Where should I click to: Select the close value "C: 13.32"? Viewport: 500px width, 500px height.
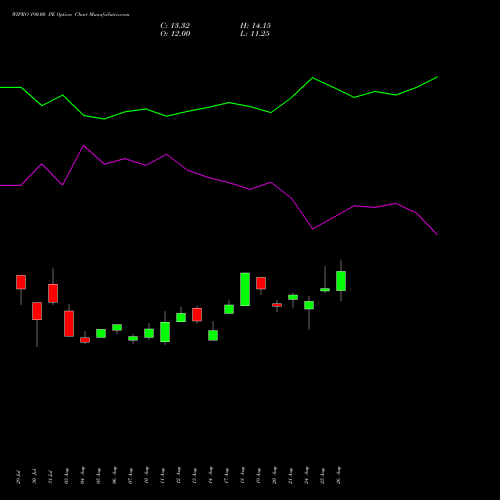[175, 26]
